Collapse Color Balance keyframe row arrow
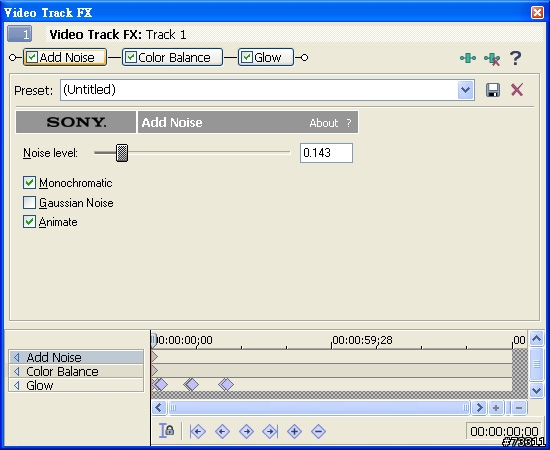Screen dimensions: 550x450 pyautogui.click(x=16, y=371)
